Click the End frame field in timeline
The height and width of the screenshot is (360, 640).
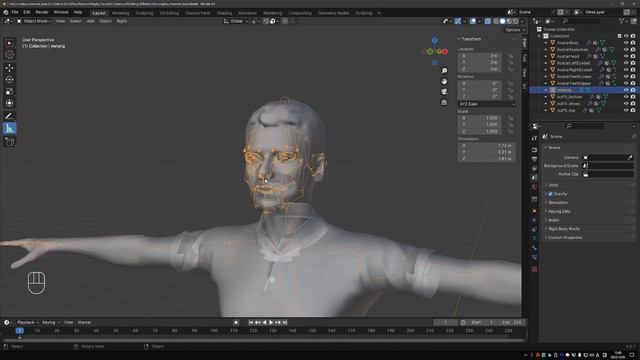[512, 322]
